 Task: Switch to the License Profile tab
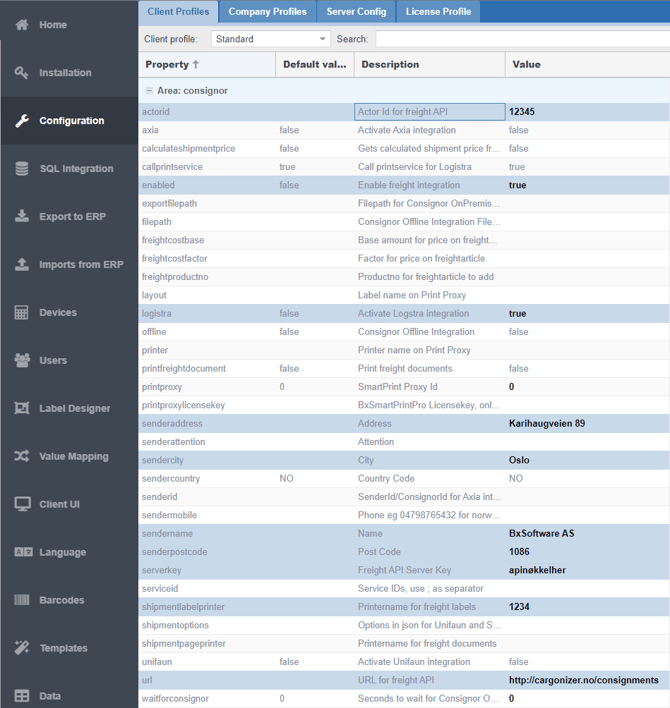tap(438, 12)
